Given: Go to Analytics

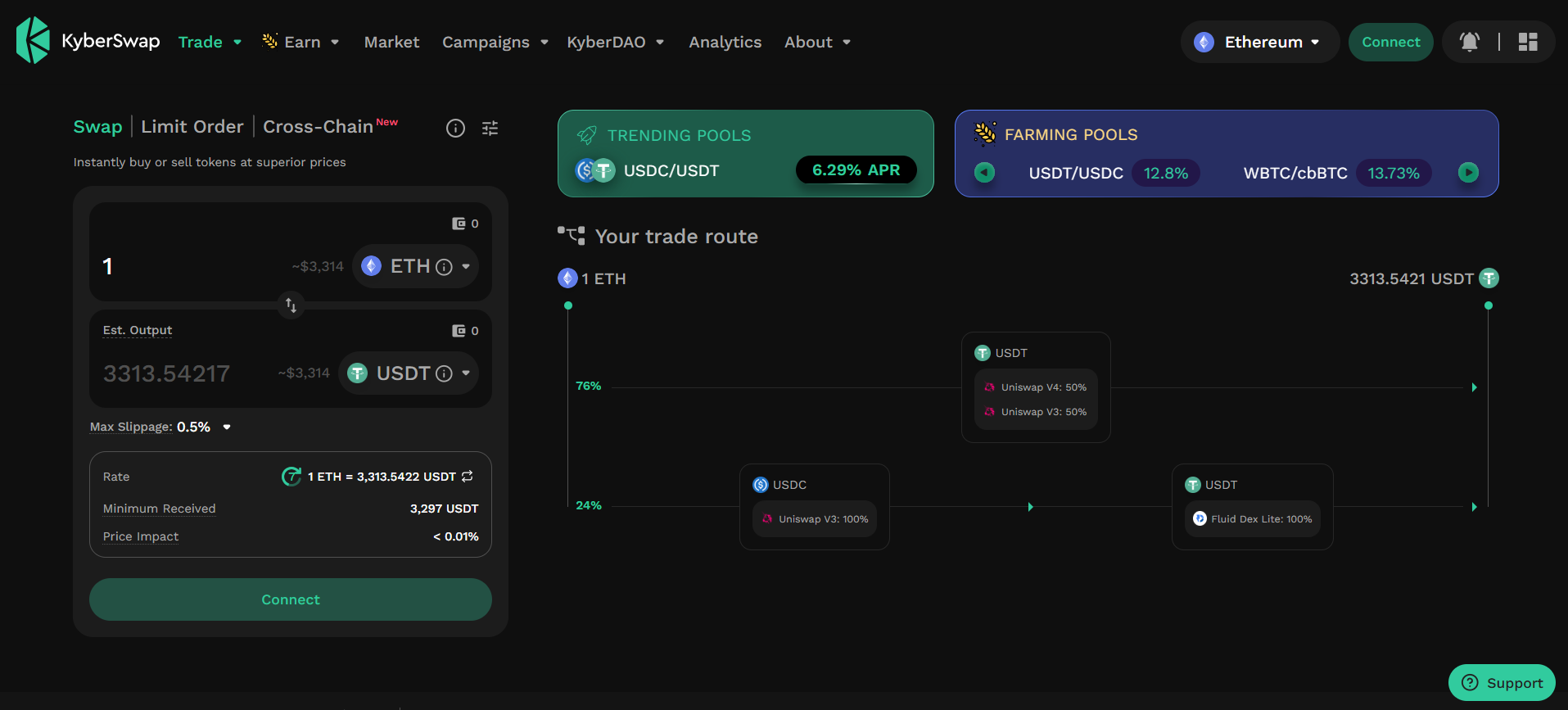Looking at the screenshot, I should click(725, 42).
